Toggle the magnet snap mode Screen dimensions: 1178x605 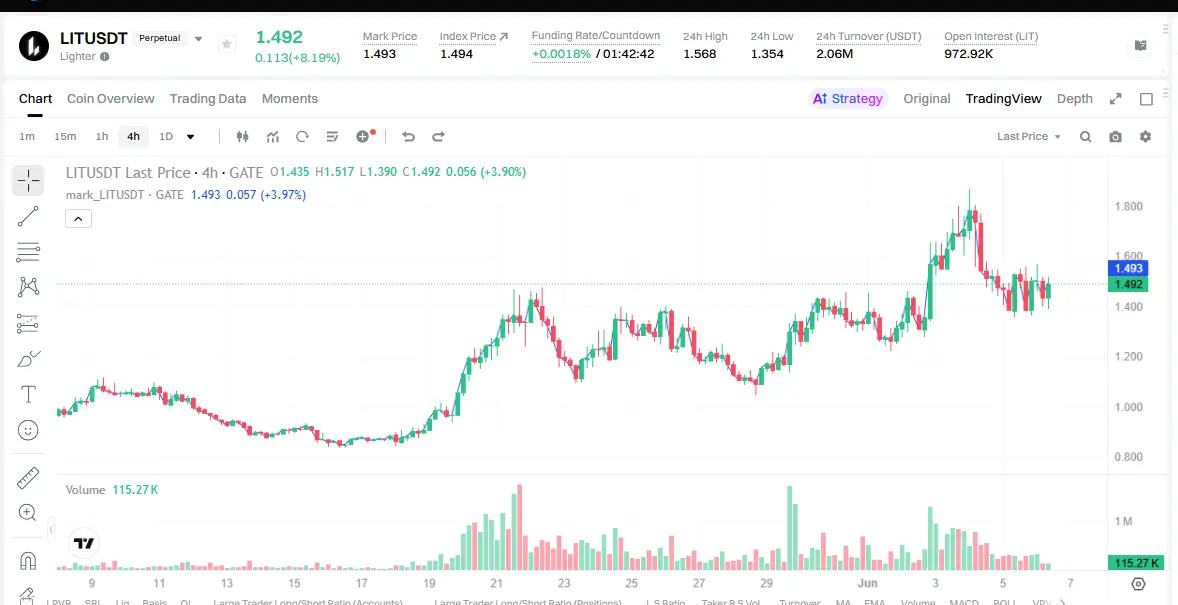tap(28, 561)
